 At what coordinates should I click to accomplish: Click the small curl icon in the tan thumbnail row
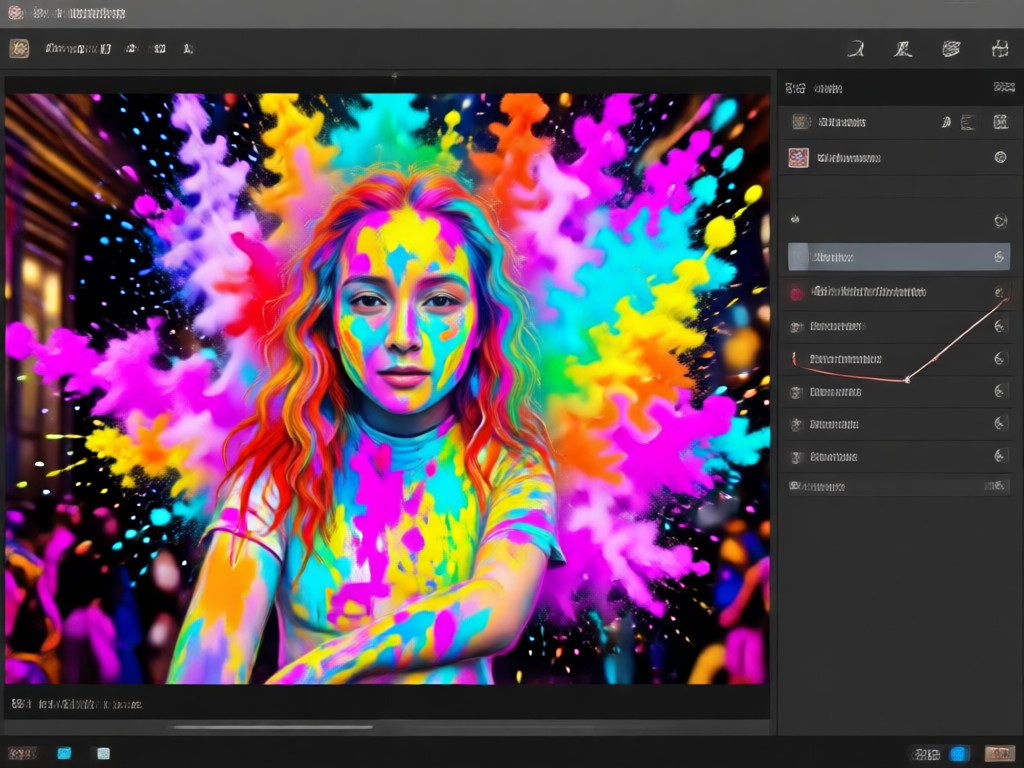coord(946,122)
